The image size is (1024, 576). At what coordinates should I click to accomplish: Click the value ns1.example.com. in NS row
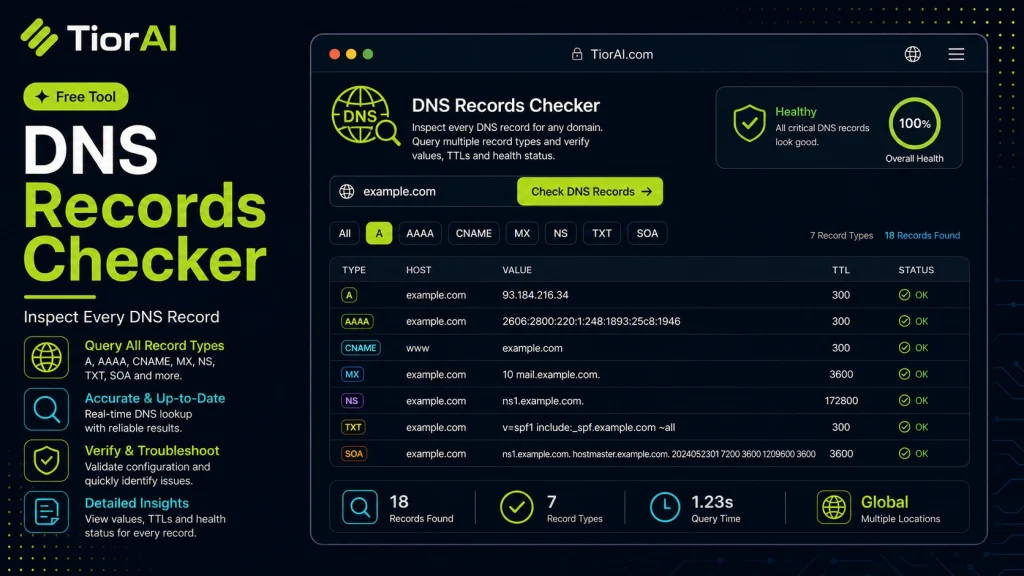tap(543, 401)
